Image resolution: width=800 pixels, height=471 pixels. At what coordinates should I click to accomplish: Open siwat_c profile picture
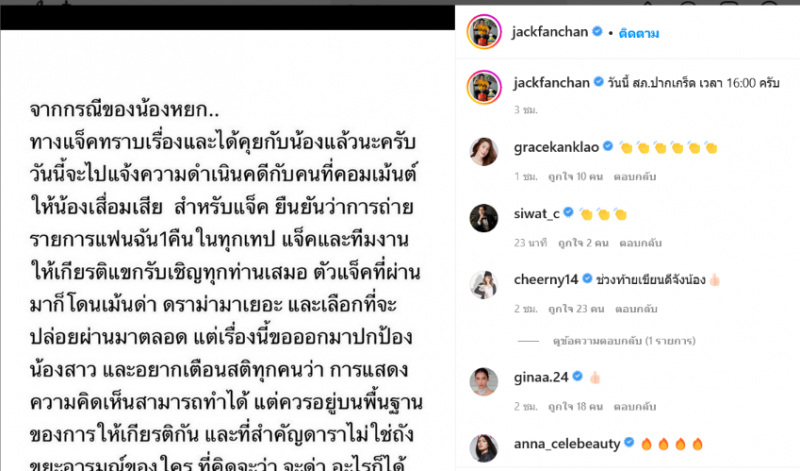484,218
